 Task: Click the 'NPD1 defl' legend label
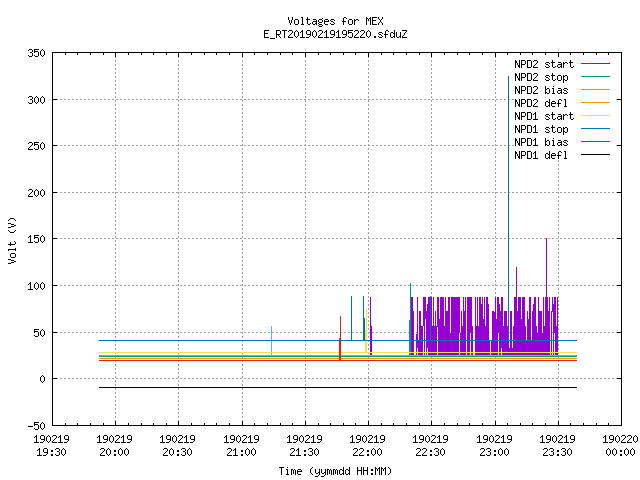541,155
